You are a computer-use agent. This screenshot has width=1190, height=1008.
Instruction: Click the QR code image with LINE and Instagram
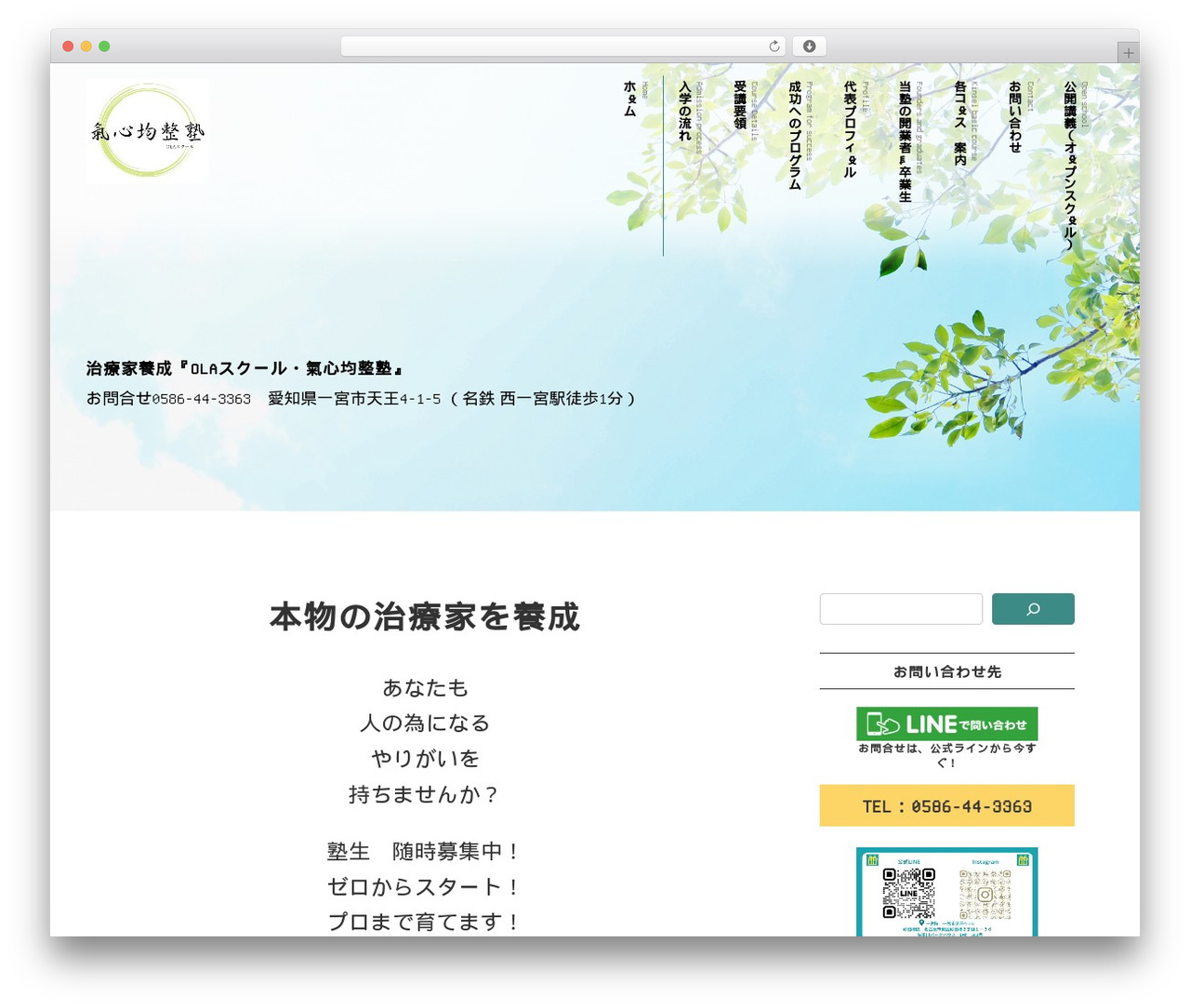click(x=946, y=892)
